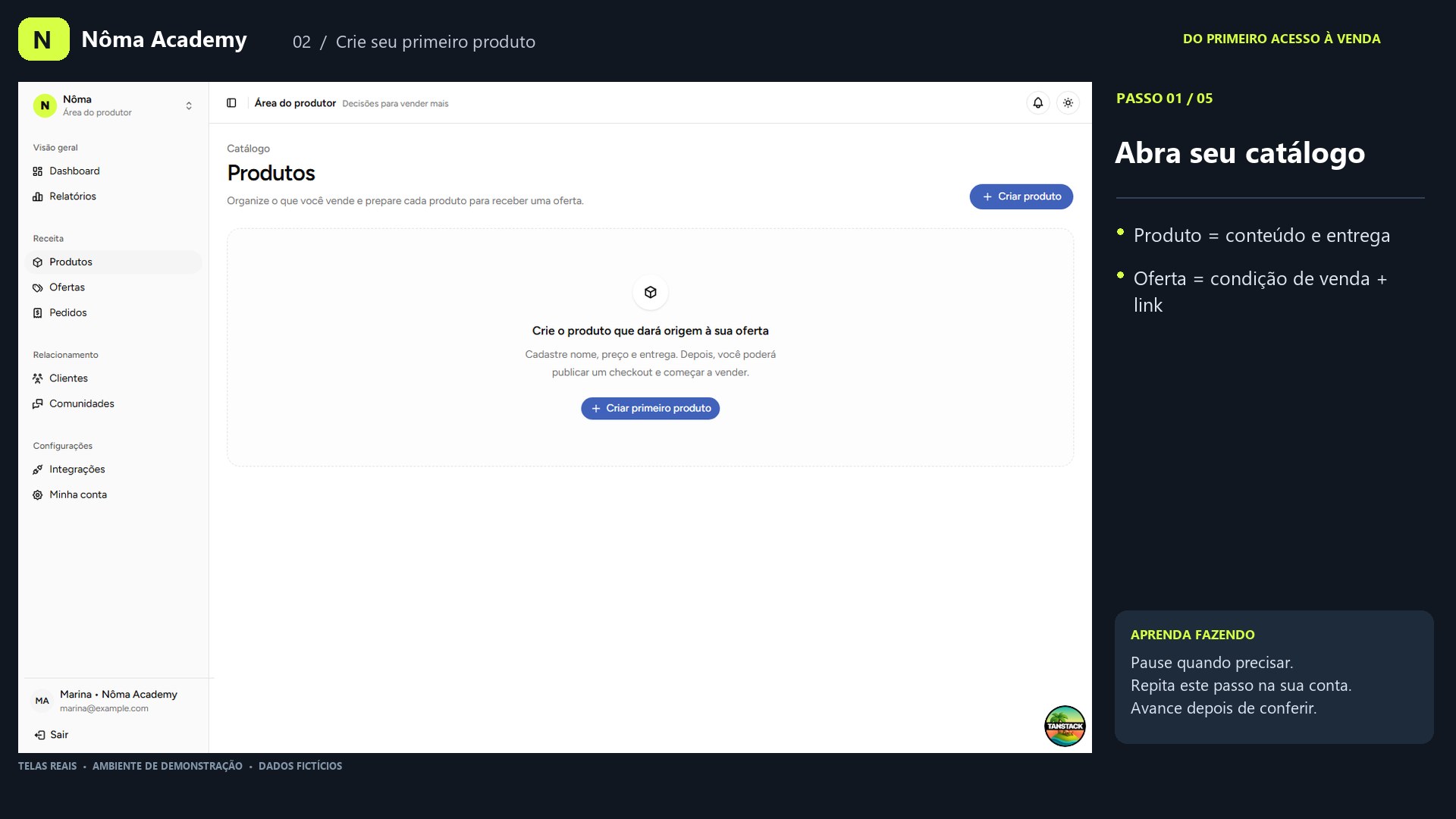Expand Nôma workspace switcher chevron

(x=189, y=106)
